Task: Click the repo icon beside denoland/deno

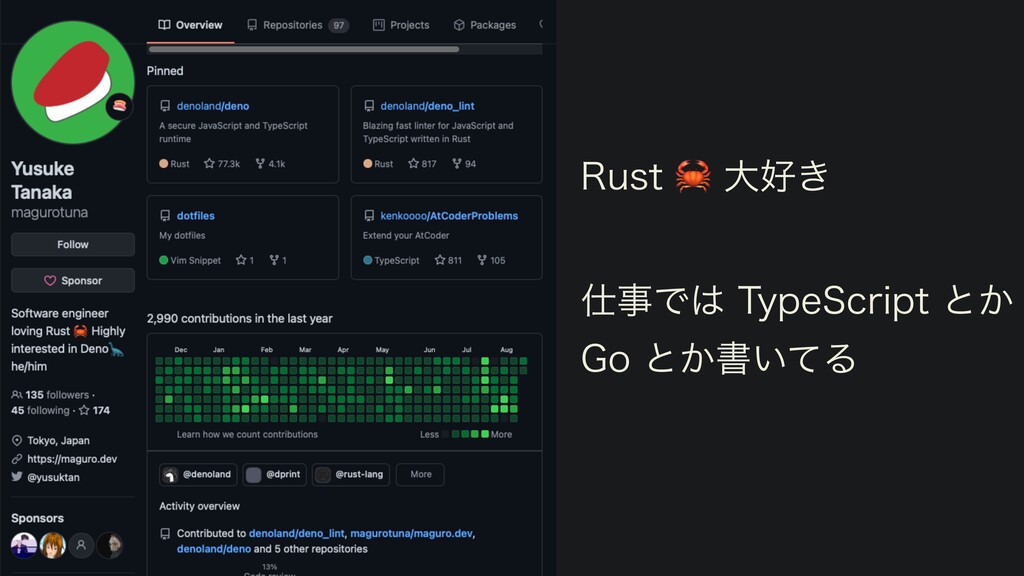Action: pyautogui.click(x=165, y=106)
